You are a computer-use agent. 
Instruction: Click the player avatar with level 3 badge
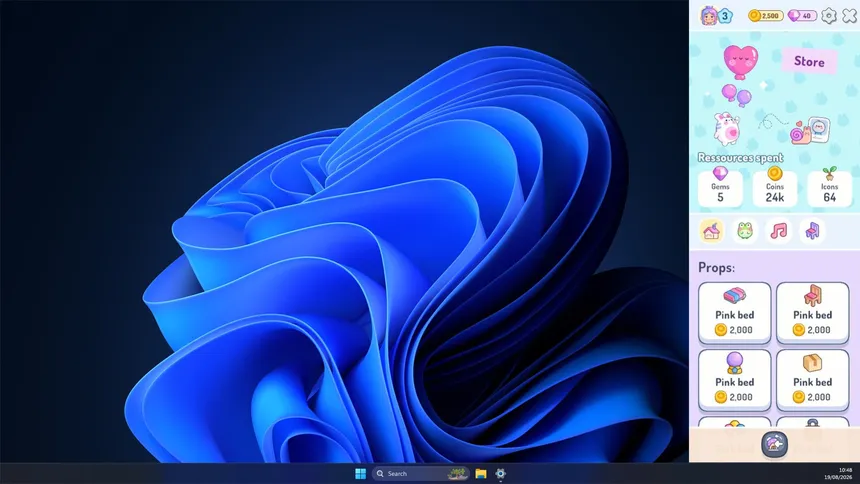(716, 15)
